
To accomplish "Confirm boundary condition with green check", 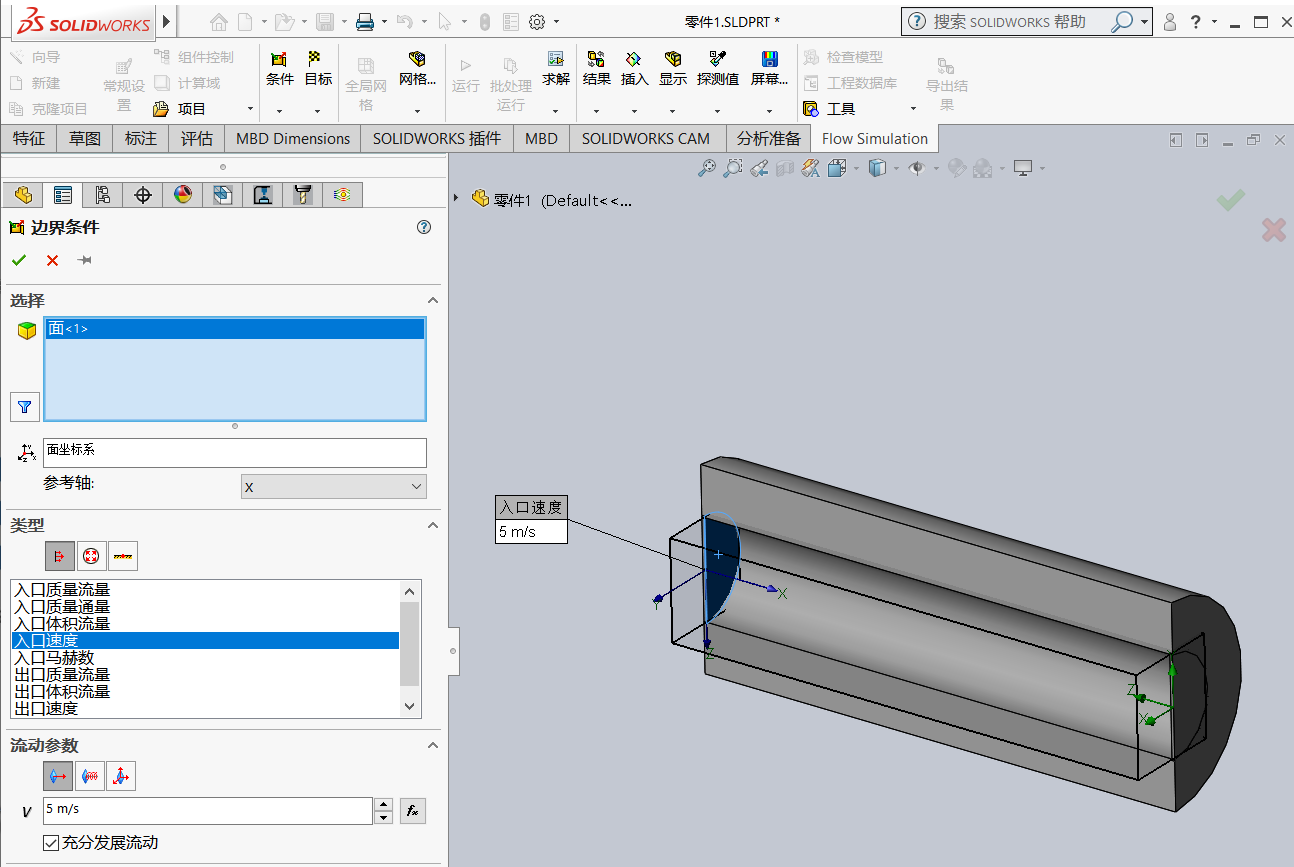I will [x=18, y=259].
